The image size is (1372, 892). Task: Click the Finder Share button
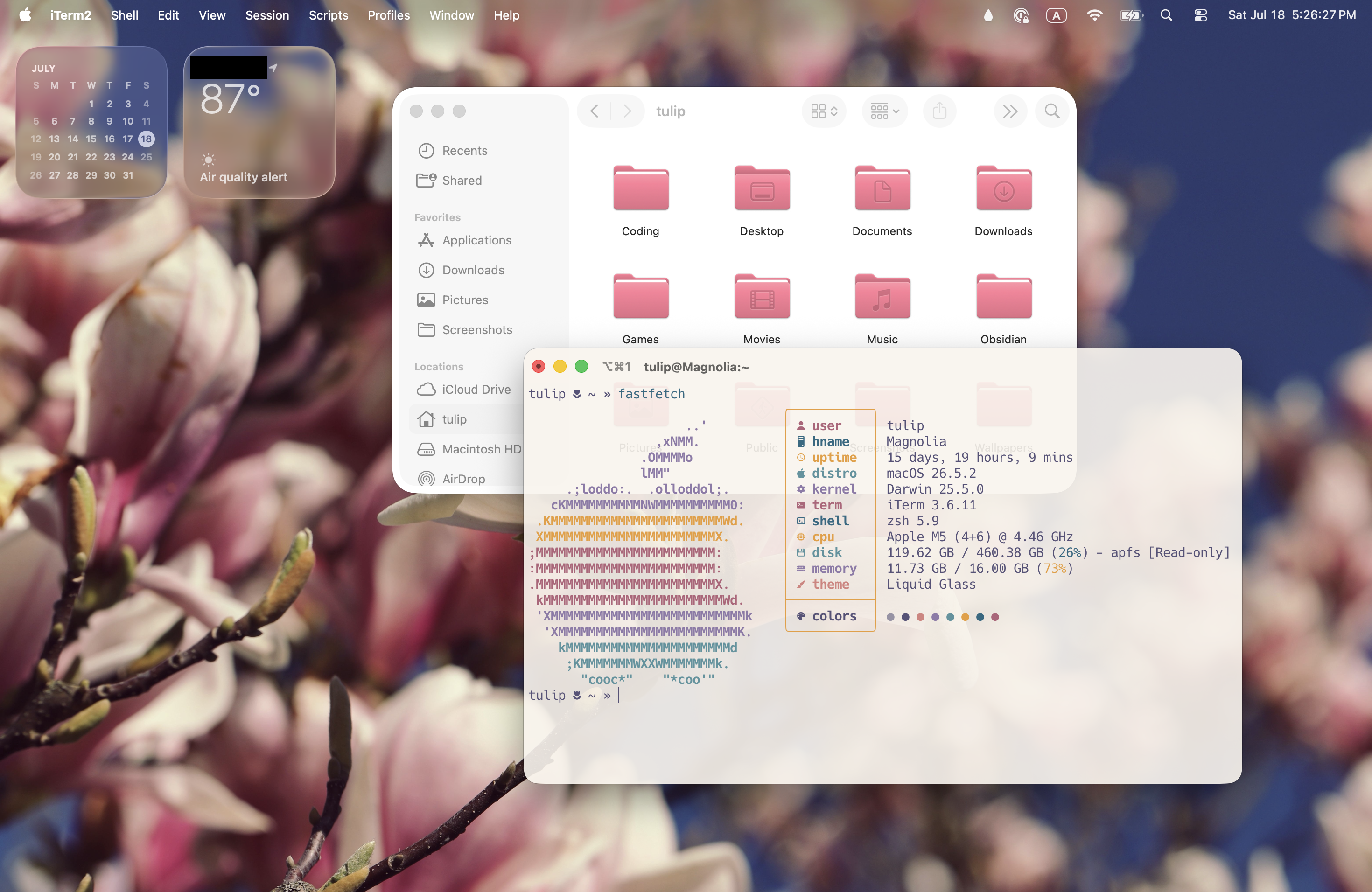[x=939, y=111]
